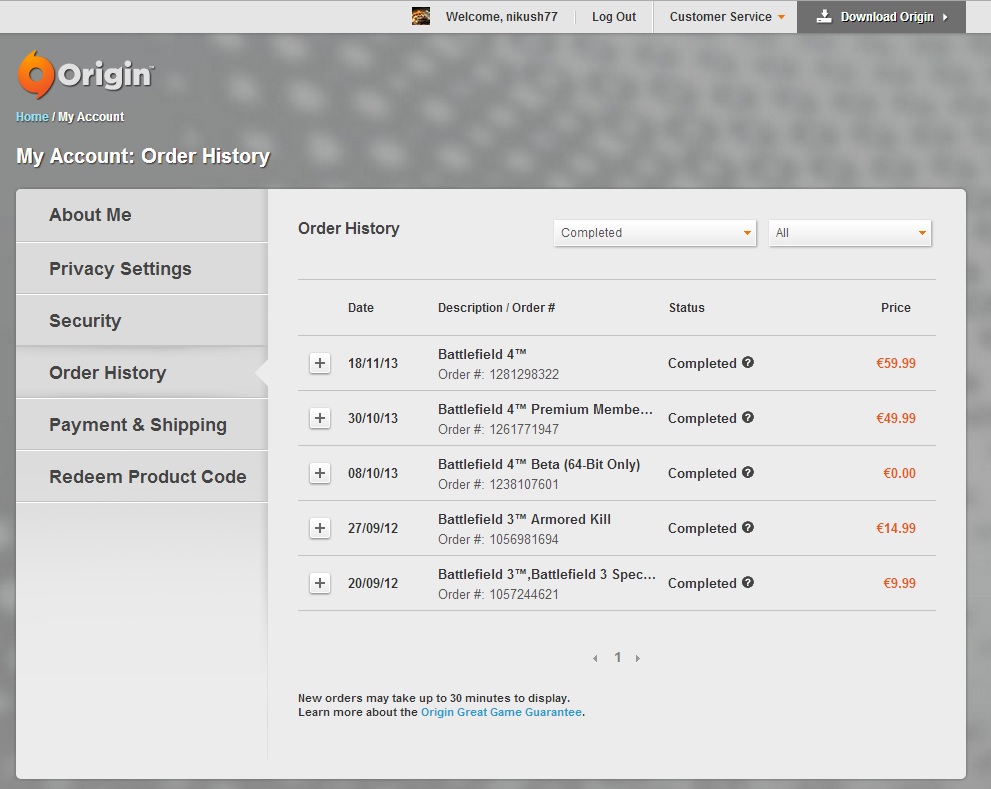Click the Download Origin button
The height and width of the screenshot is (789, 991).
pos(881,16)
